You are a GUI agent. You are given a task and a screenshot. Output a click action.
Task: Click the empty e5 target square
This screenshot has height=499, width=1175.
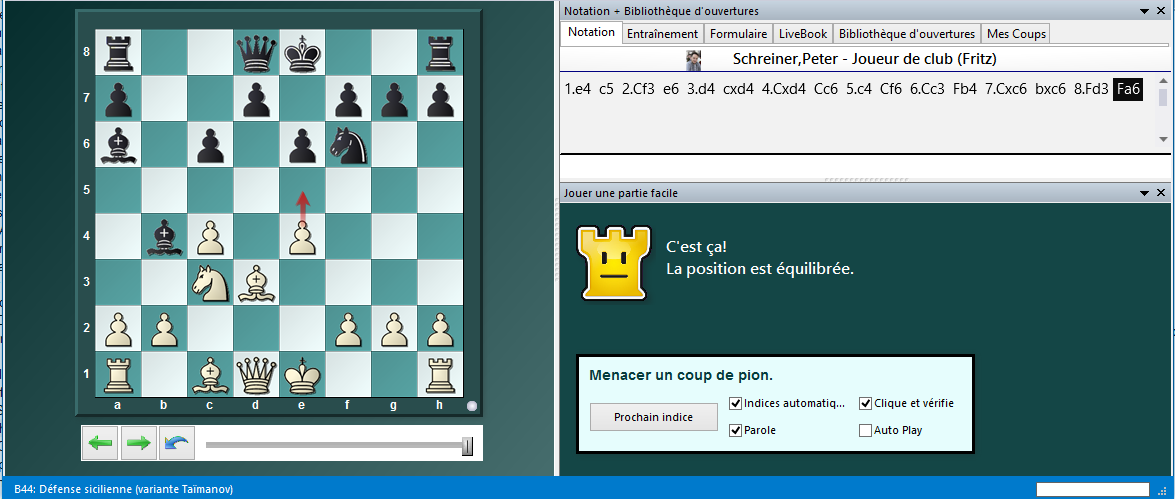click(x=302, y=191)
